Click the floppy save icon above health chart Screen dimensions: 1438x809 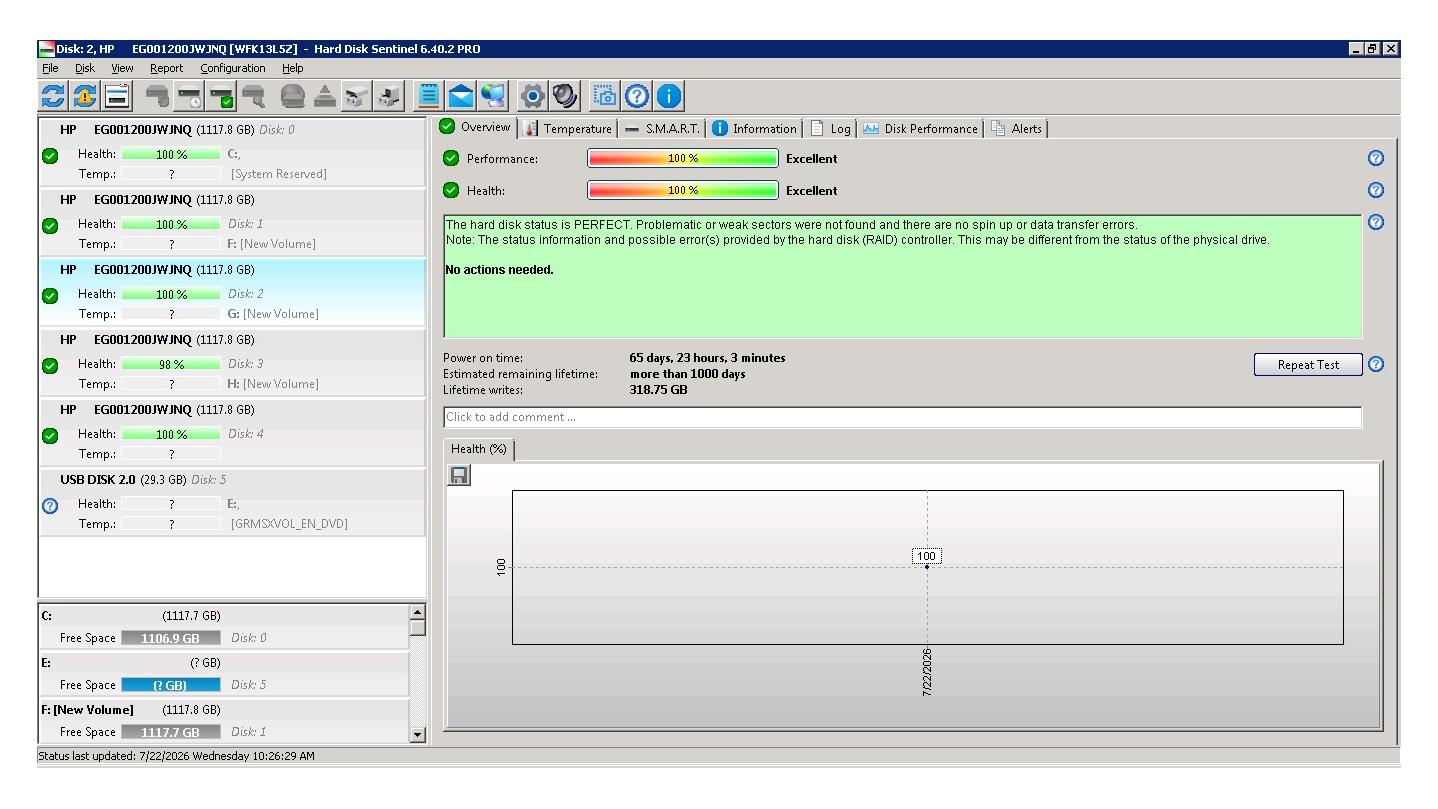pos(459,476)
